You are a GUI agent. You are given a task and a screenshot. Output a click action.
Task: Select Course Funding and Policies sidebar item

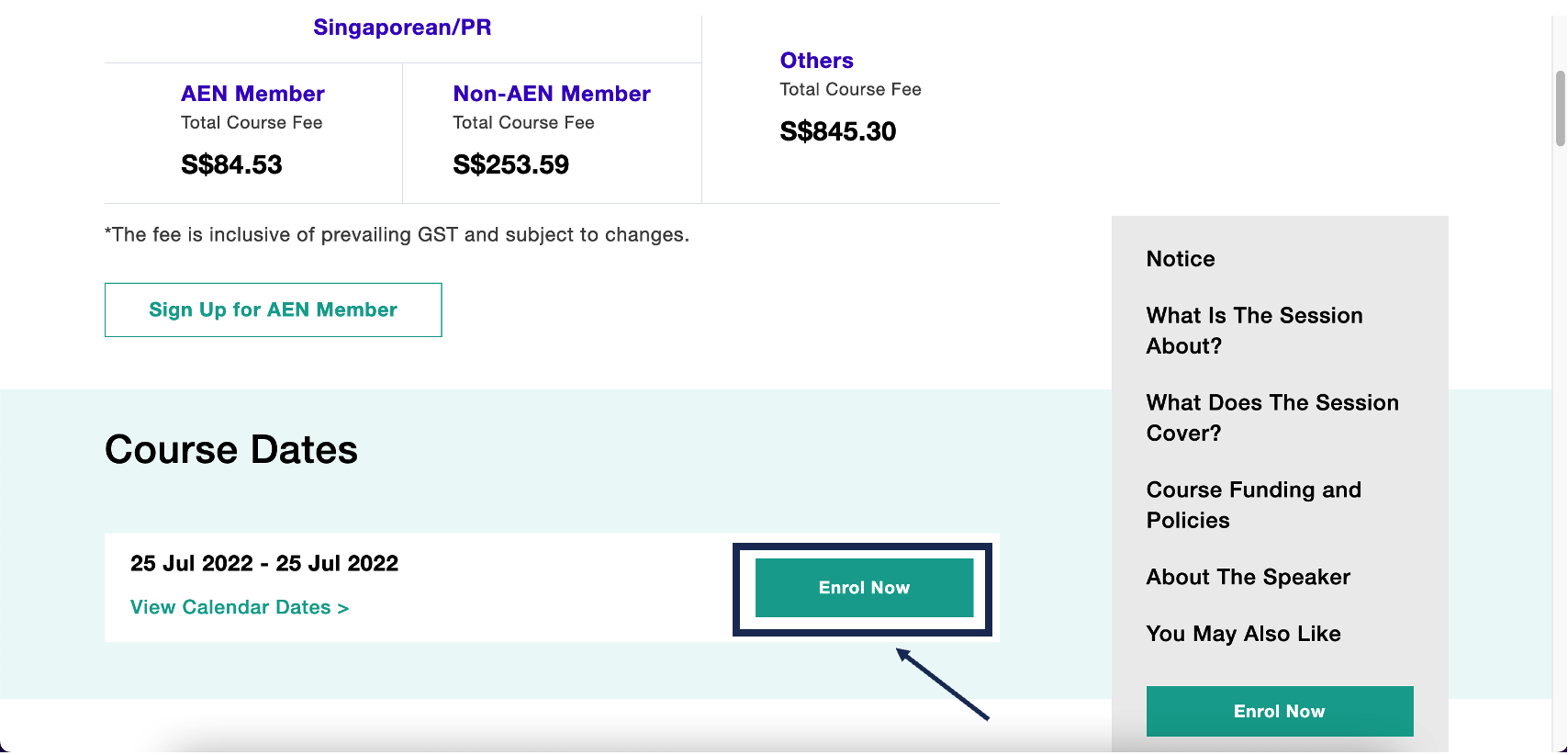[1253, 505]
